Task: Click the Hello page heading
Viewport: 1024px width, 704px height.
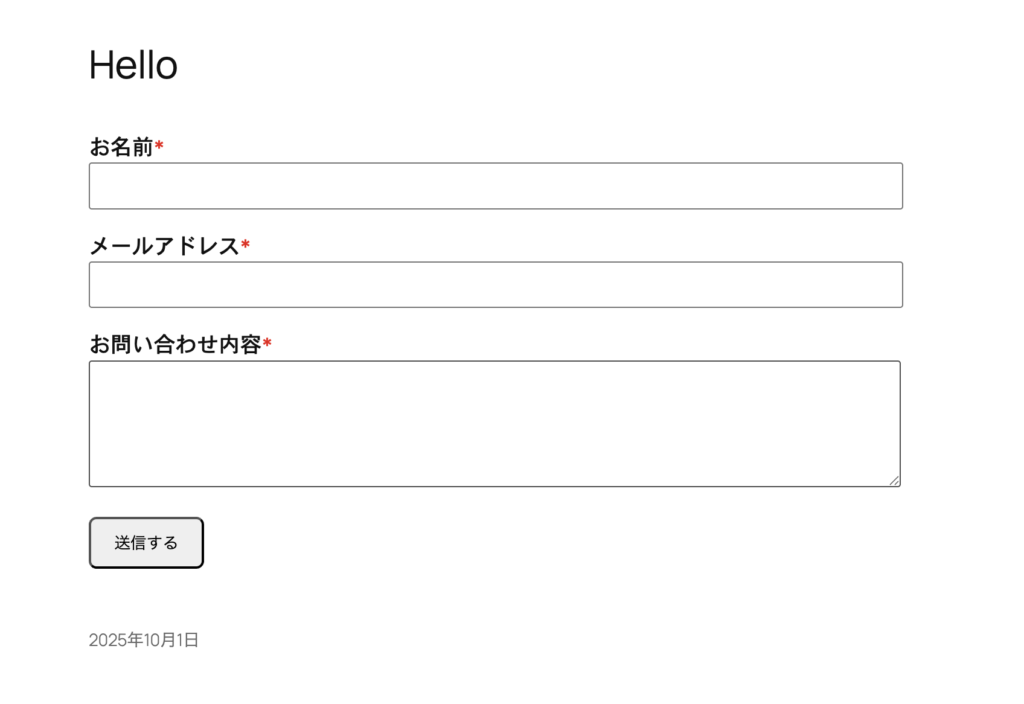Action: (x=133, y=66)
